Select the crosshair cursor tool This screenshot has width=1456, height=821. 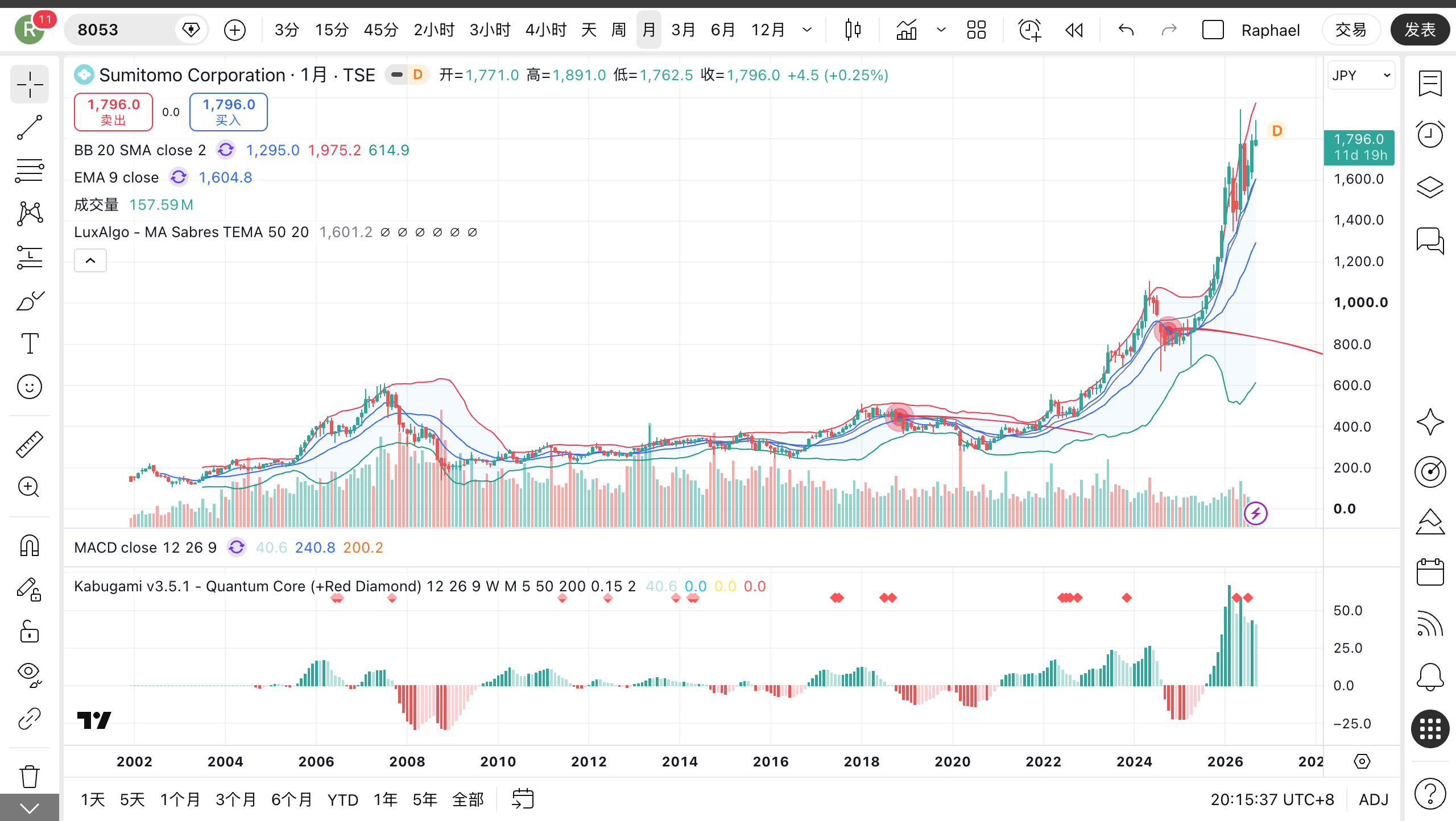pyautogui.click(x=30, y=85)
